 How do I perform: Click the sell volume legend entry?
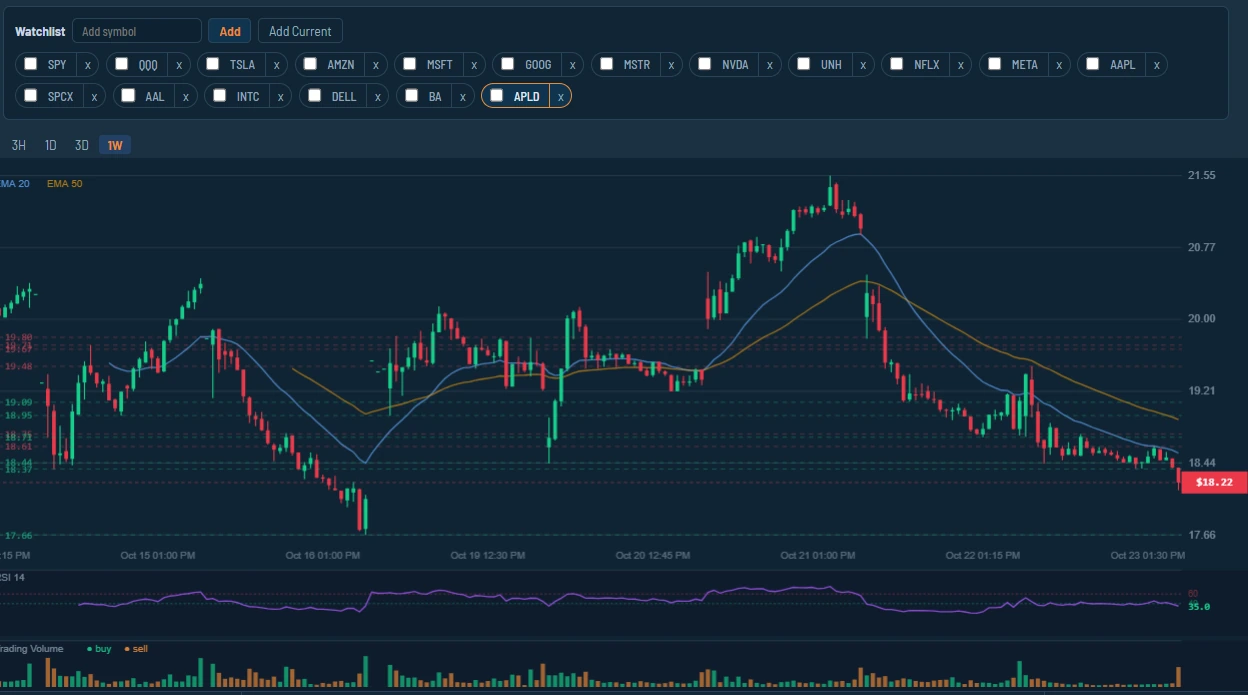[135, 649]
